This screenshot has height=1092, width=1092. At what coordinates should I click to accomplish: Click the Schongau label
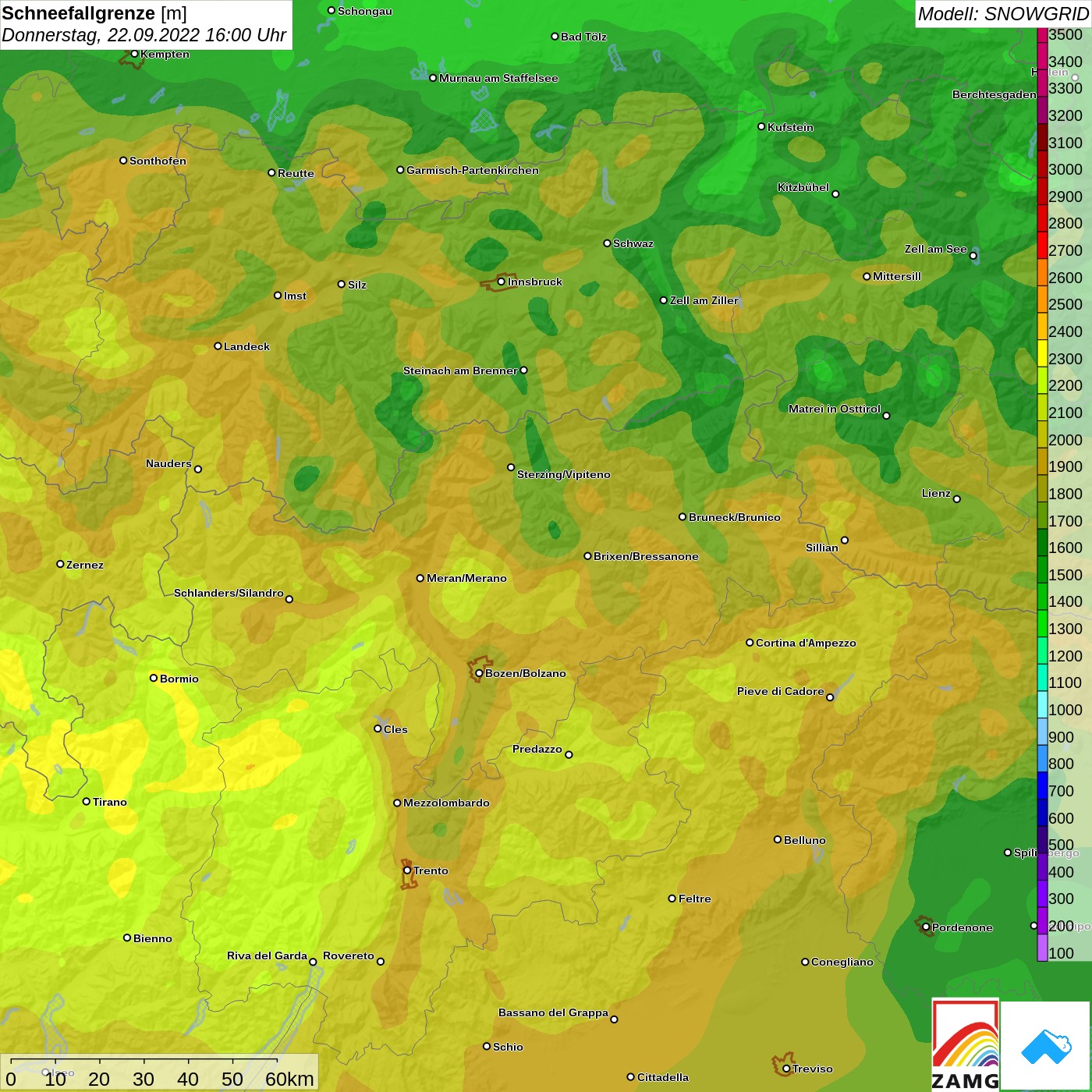click(x=365, y=11)
